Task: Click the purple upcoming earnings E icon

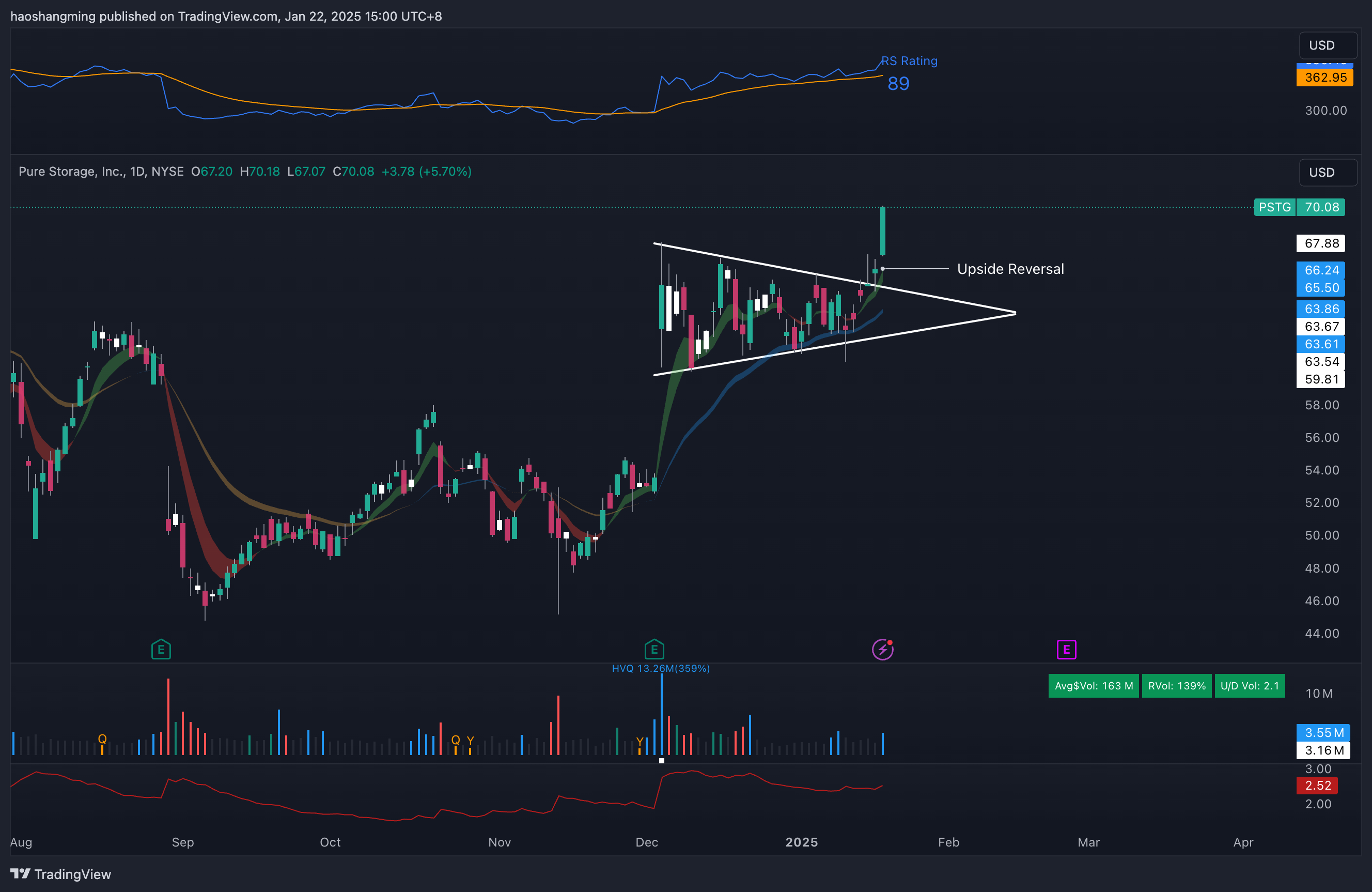Action: pos(1066,649)
